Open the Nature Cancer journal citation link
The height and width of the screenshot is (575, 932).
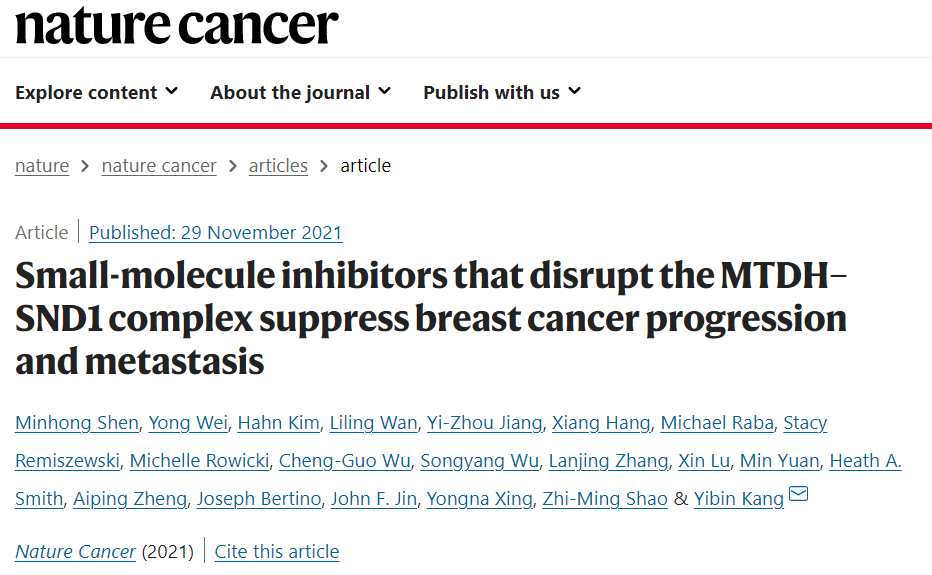click(x=75, y=552)
